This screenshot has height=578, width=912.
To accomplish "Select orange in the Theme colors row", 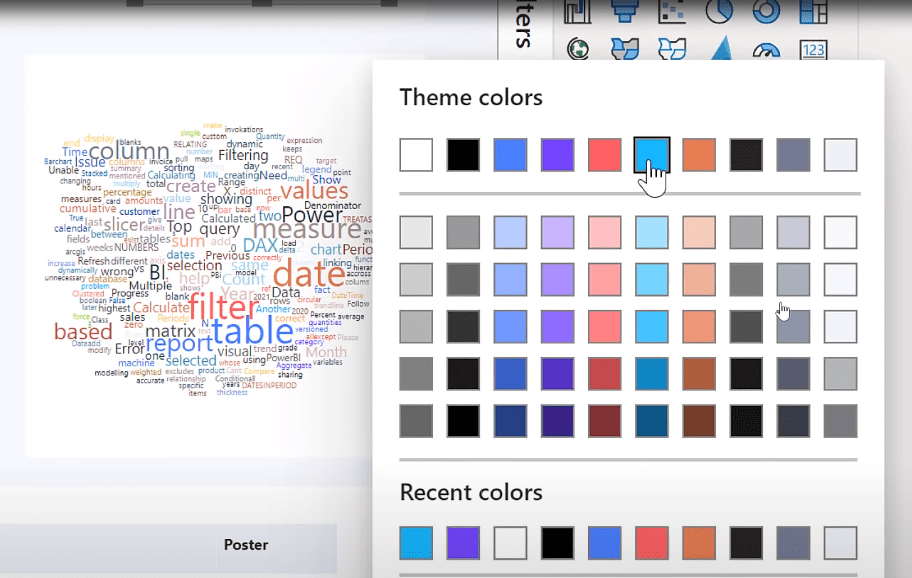I will (x=699, y=155).
